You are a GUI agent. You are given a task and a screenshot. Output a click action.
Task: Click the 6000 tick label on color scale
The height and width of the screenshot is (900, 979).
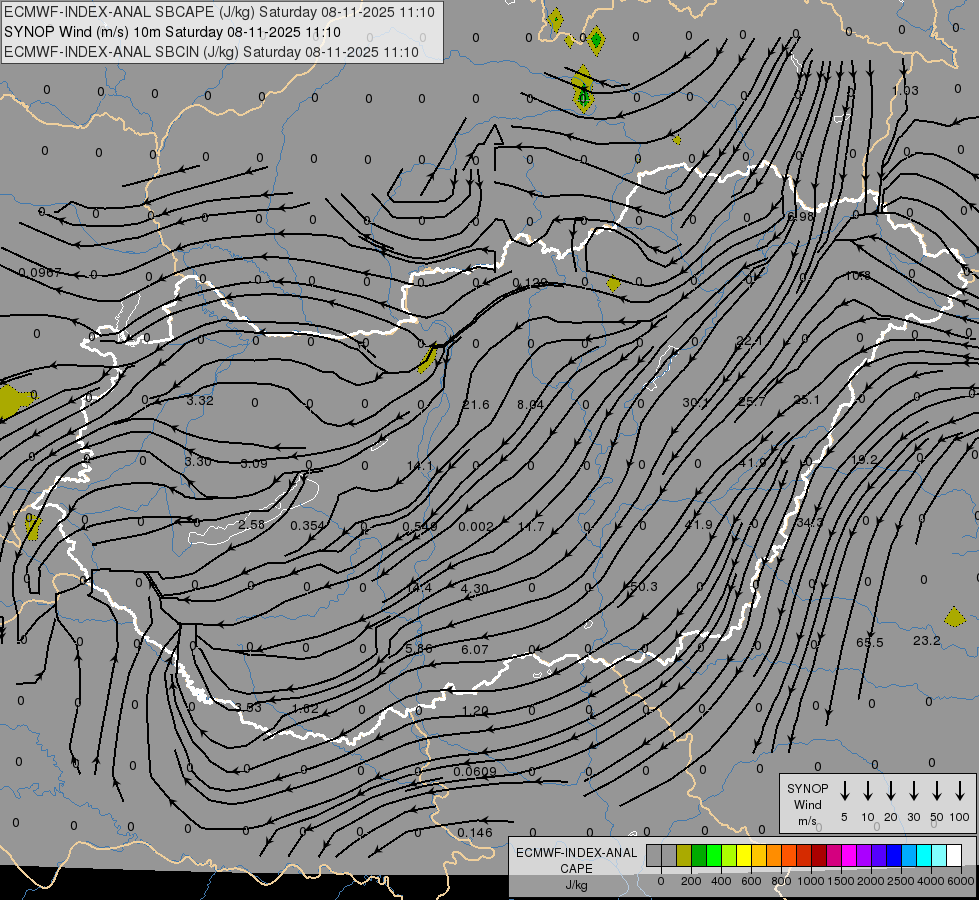click(961, 881)
